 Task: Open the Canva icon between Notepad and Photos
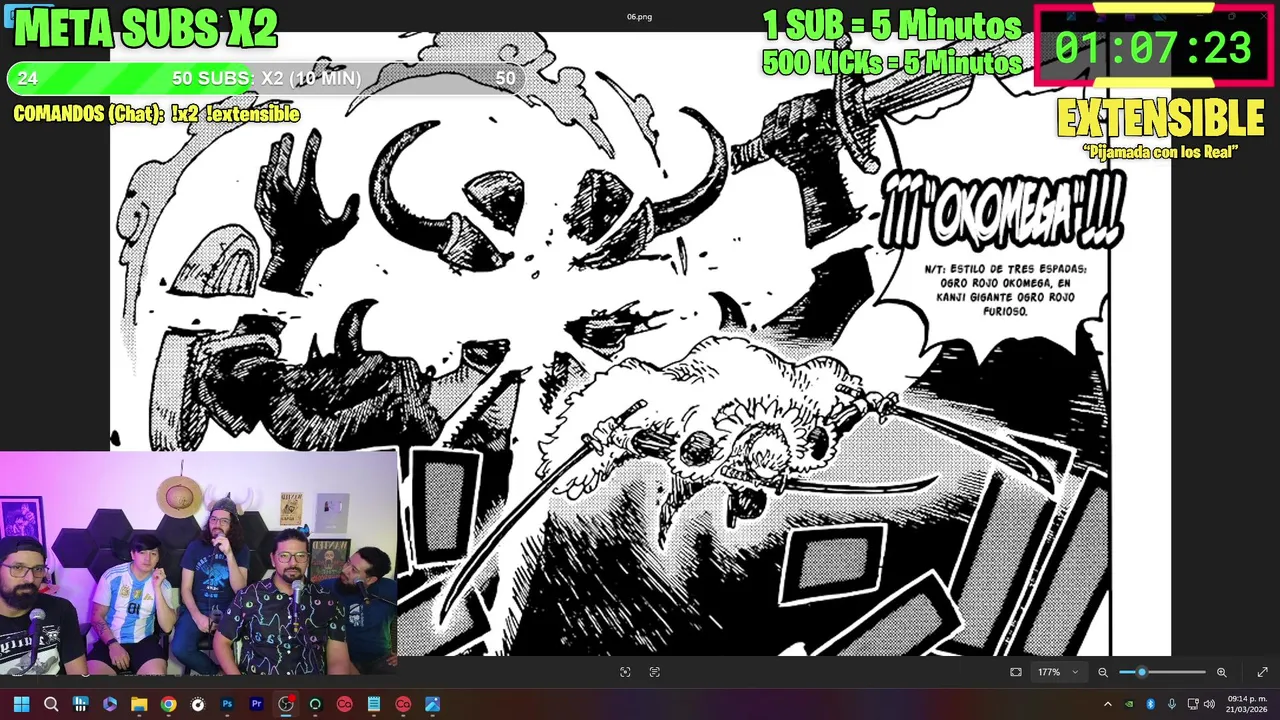403,704
